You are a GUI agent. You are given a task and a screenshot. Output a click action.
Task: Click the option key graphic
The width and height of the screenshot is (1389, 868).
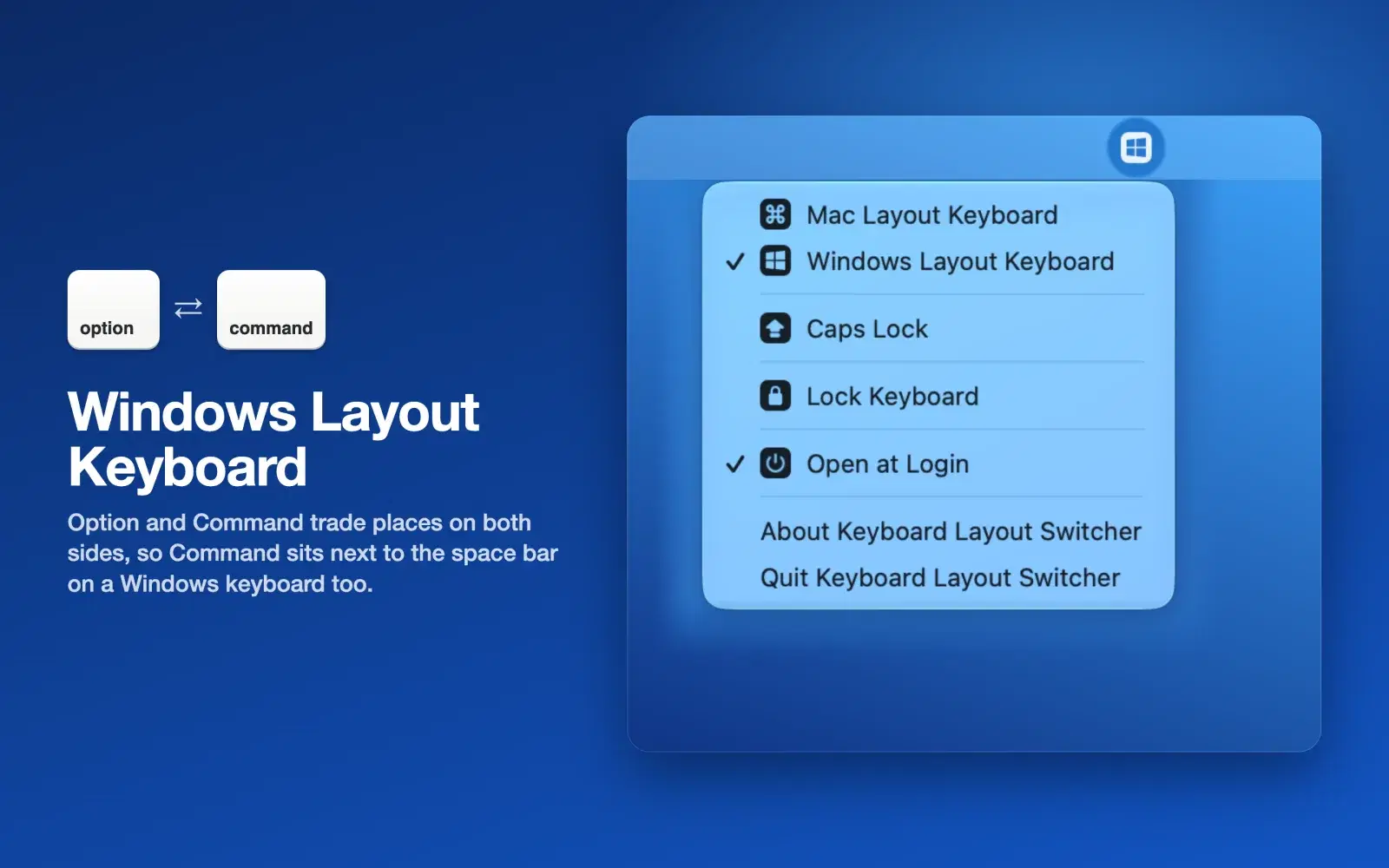click(114, 310)
